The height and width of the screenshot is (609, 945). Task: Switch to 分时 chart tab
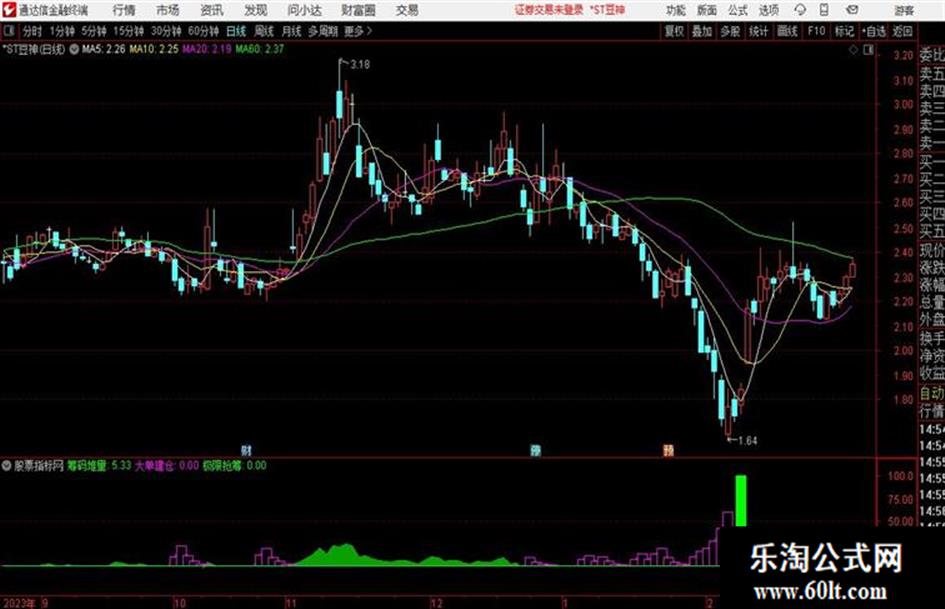pos(32,31)
